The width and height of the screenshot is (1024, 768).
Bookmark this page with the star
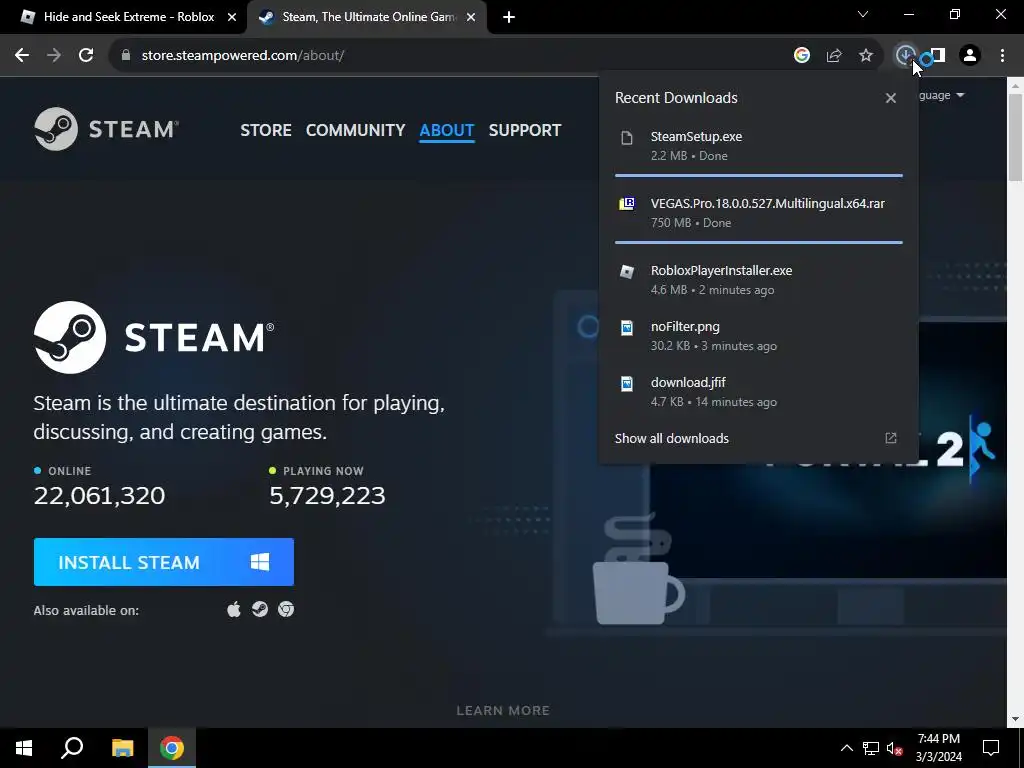866,56
